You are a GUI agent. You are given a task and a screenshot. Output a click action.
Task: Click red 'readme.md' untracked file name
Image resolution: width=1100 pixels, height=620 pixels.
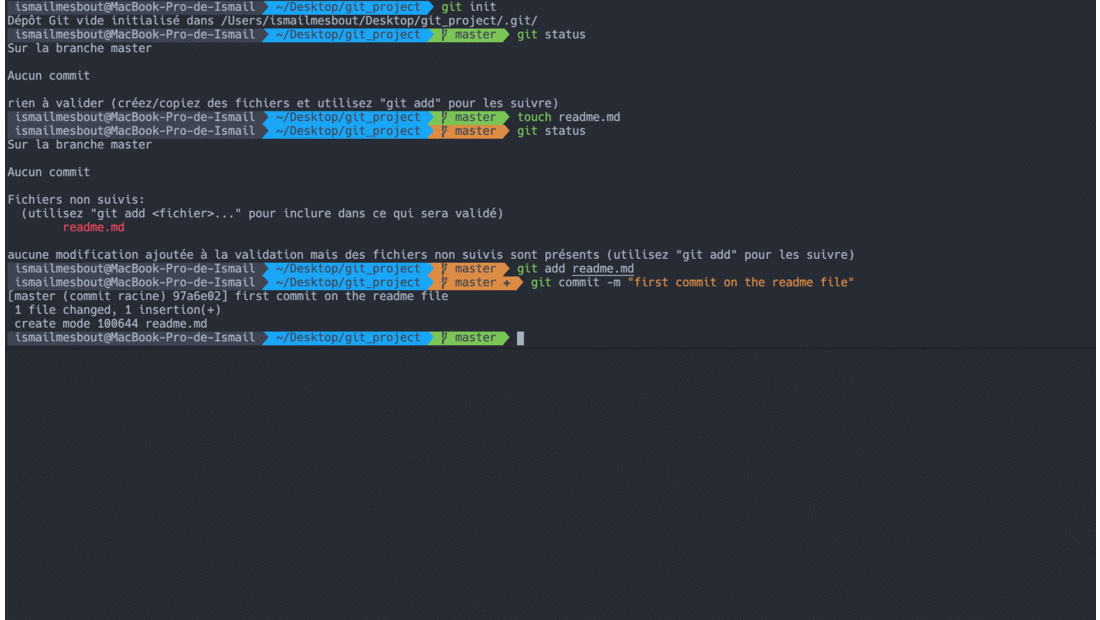(93, 227)
